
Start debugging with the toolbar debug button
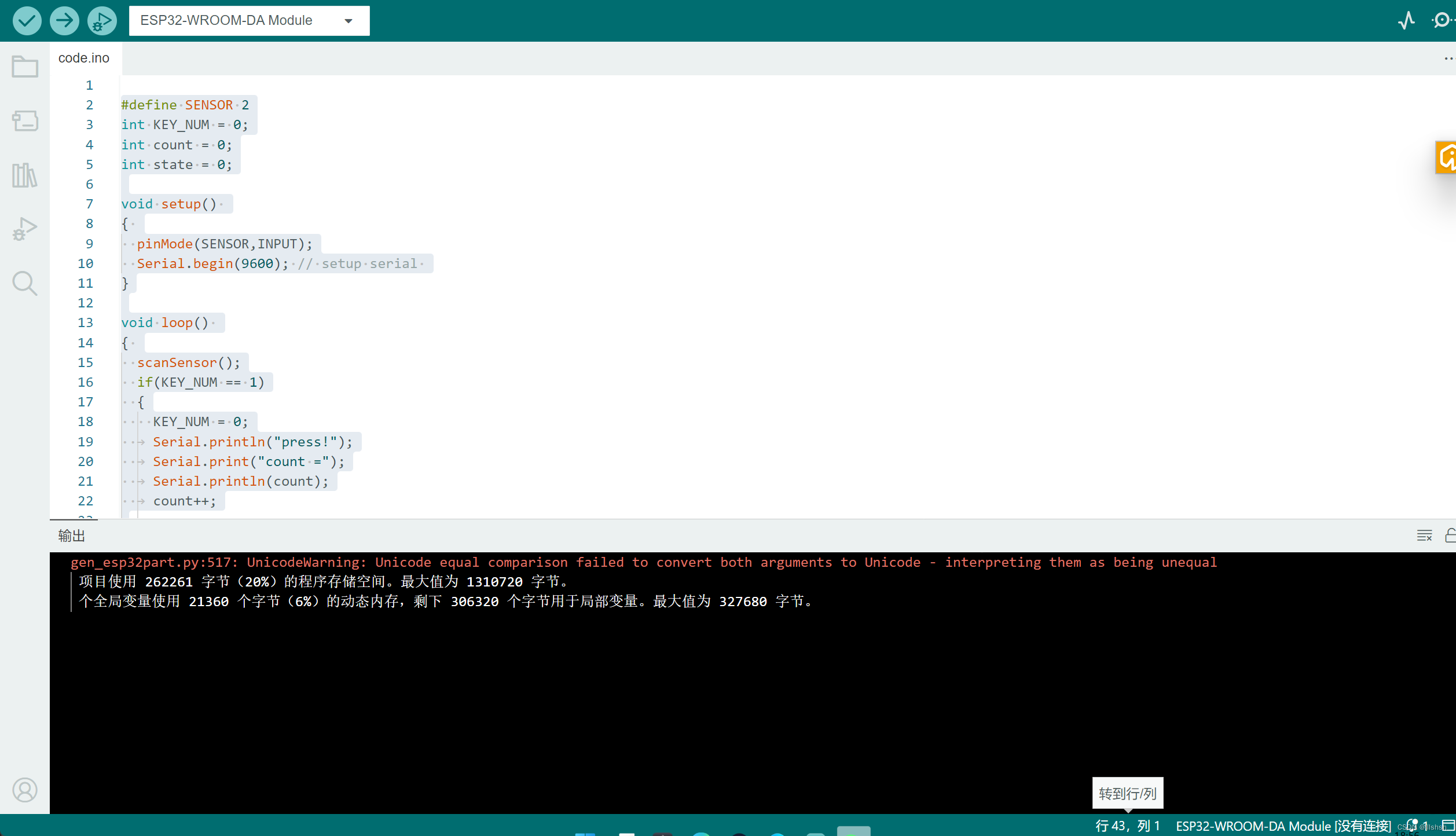[102, 21]
